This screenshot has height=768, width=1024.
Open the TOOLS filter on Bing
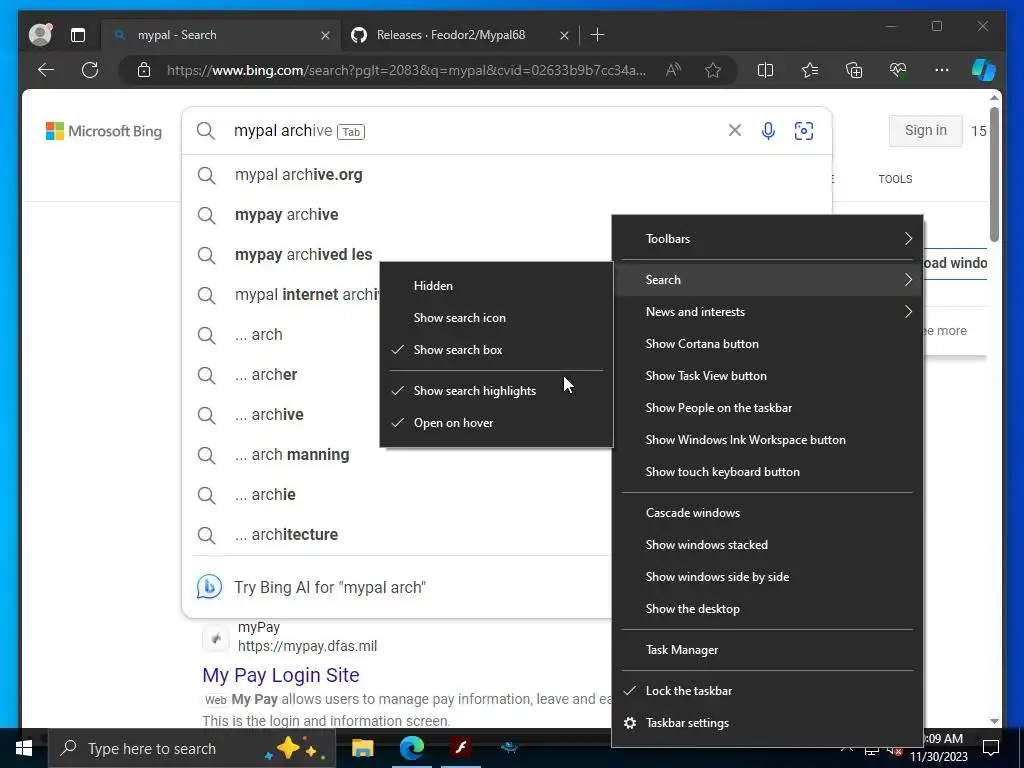point(895,179)
